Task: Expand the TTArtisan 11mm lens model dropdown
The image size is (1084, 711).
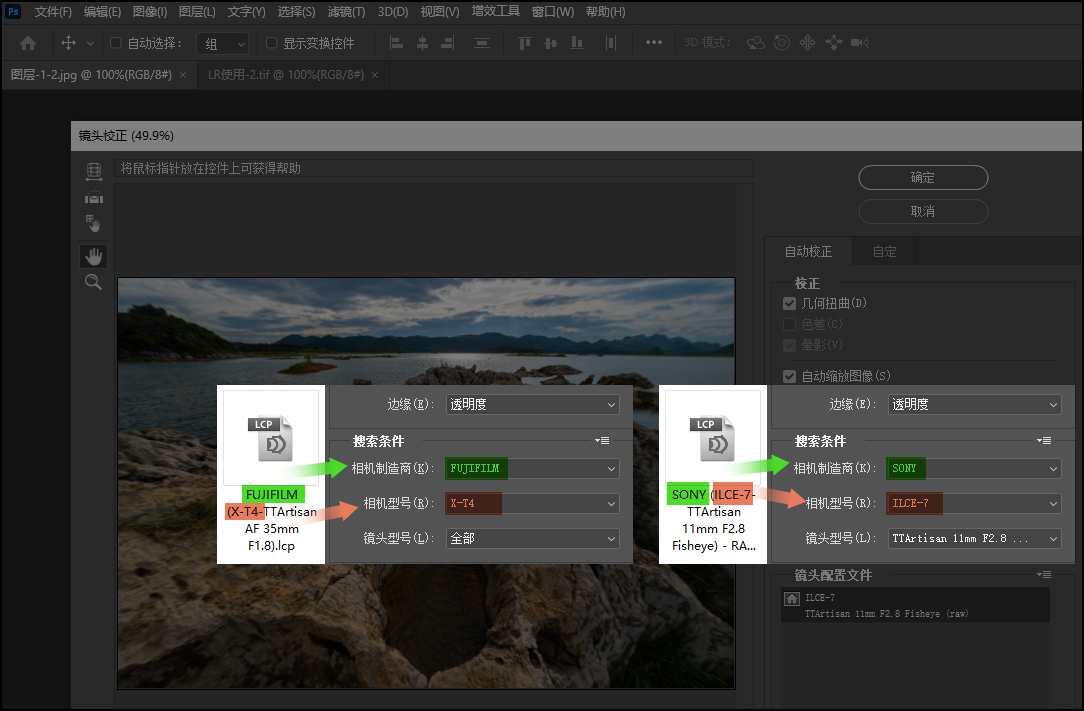Action: pyautogui.click(x=974, y=538)
